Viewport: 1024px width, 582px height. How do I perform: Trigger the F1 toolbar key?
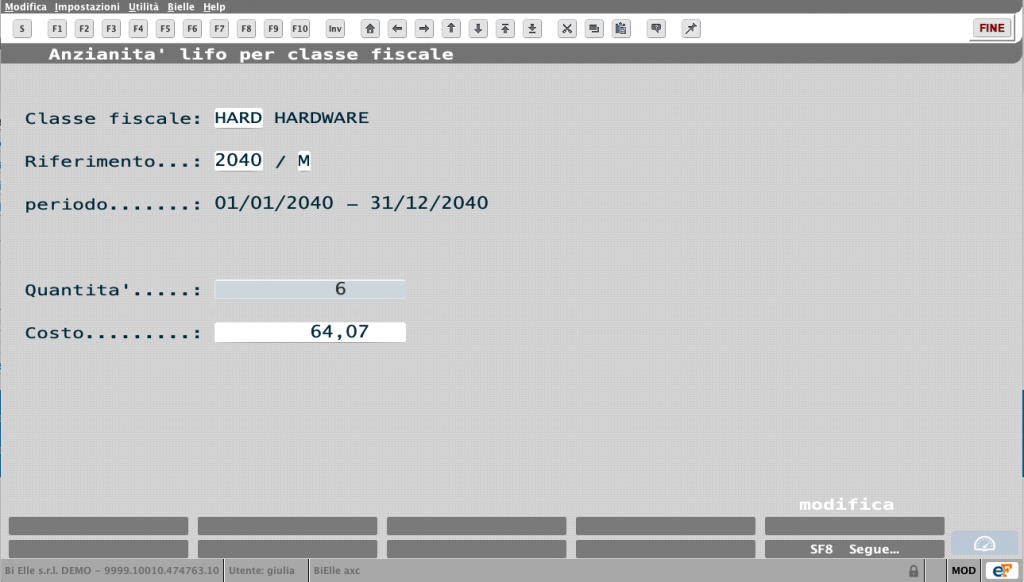57,29
